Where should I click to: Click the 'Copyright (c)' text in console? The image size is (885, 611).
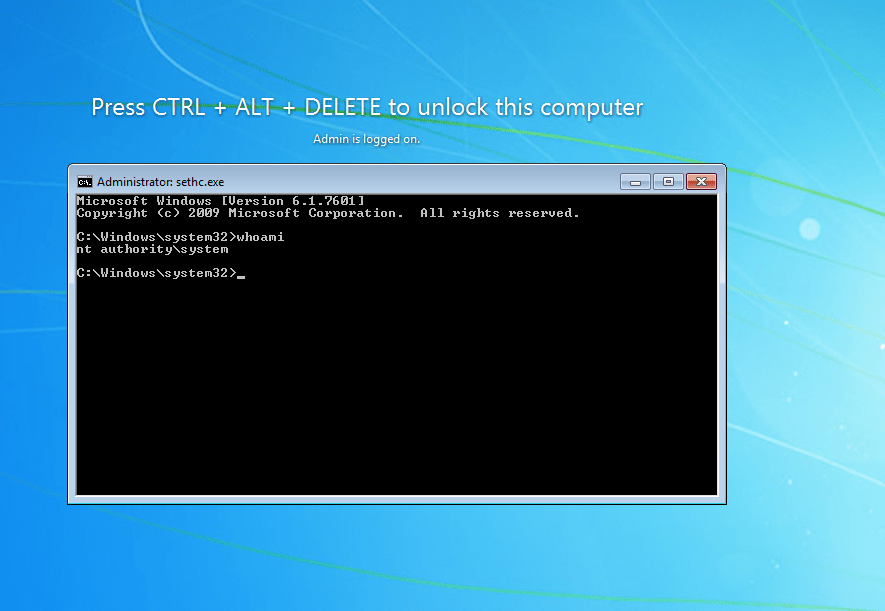pyautogui.click(x=128, y=213)
